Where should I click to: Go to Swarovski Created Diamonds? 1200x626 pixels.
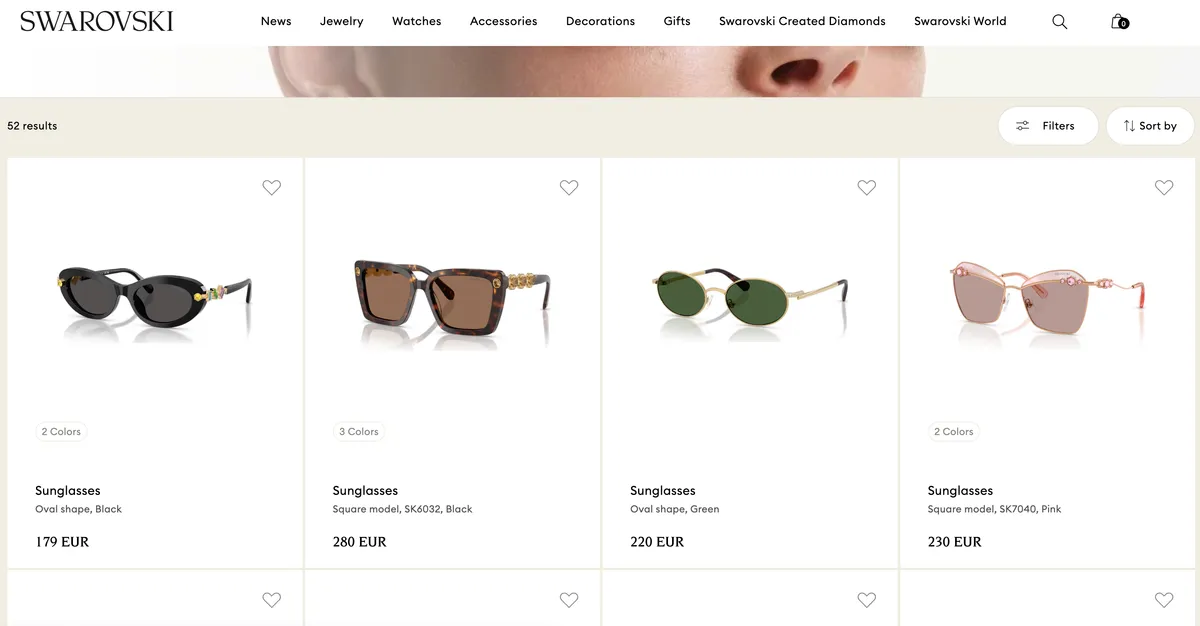tap(802, 21)
